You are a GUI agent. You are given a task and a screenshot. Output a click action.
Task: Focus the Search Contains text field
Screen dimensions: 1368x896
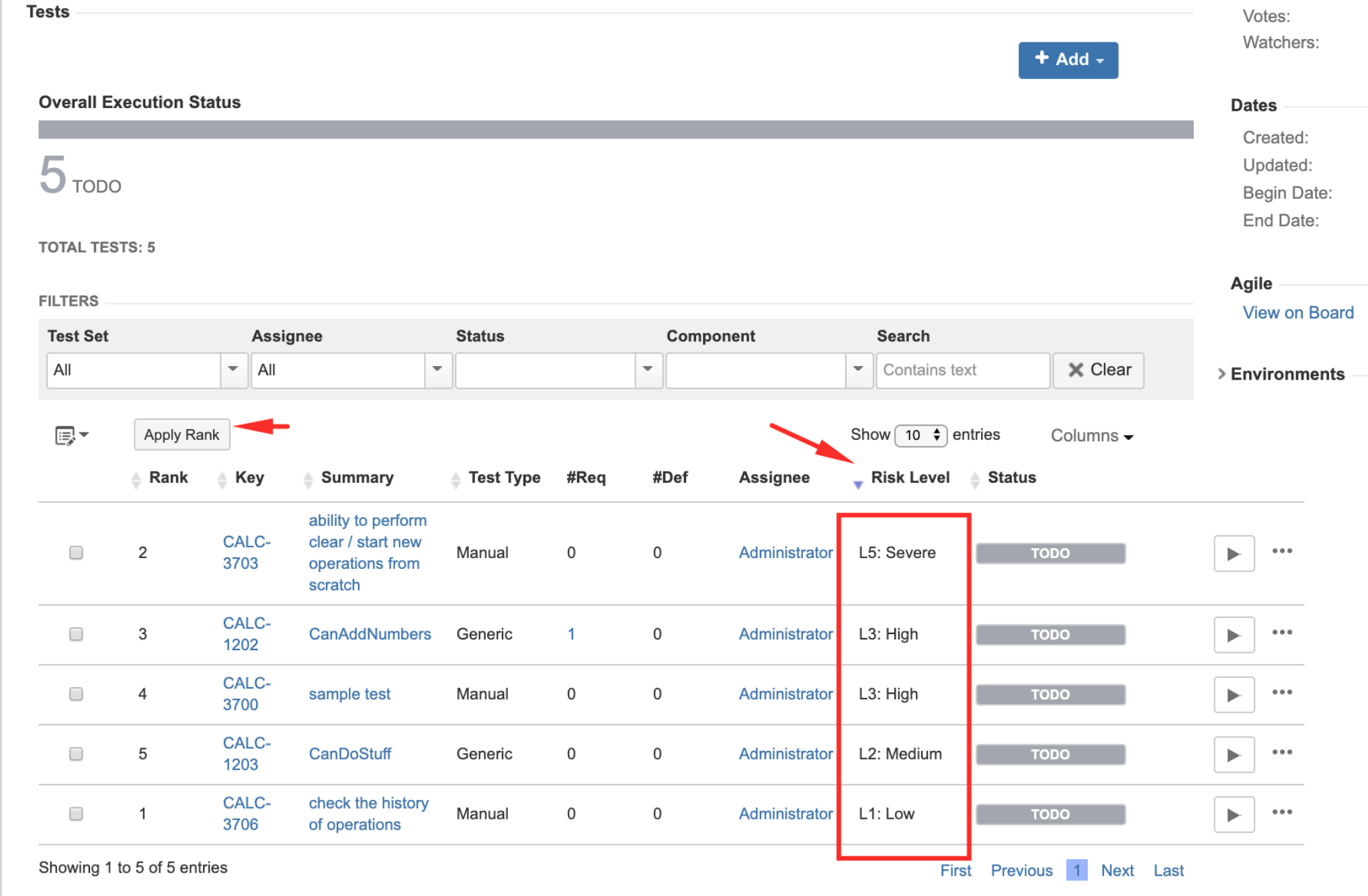pyautogui.click(x=963, y=370)
